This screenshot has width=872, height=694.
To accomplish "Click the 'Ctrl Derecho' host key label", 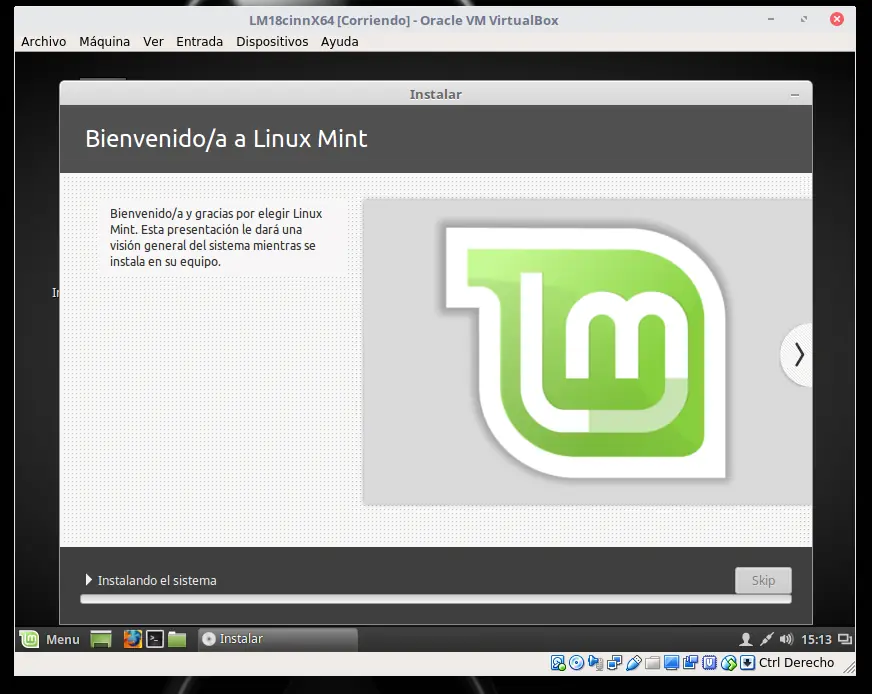I will click(796, 663).
